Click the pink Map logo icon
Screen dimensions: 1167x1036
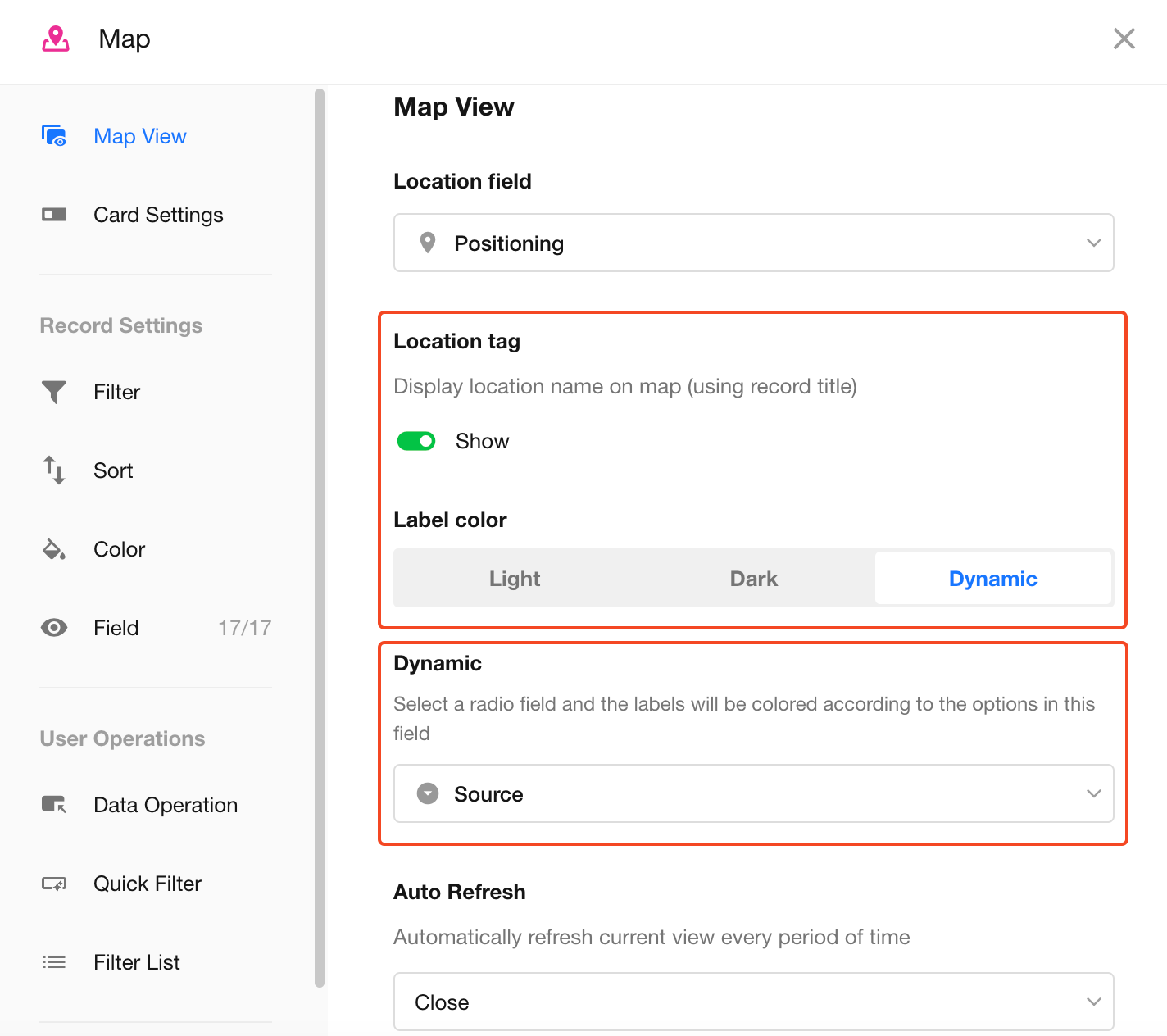coord(56,39)
